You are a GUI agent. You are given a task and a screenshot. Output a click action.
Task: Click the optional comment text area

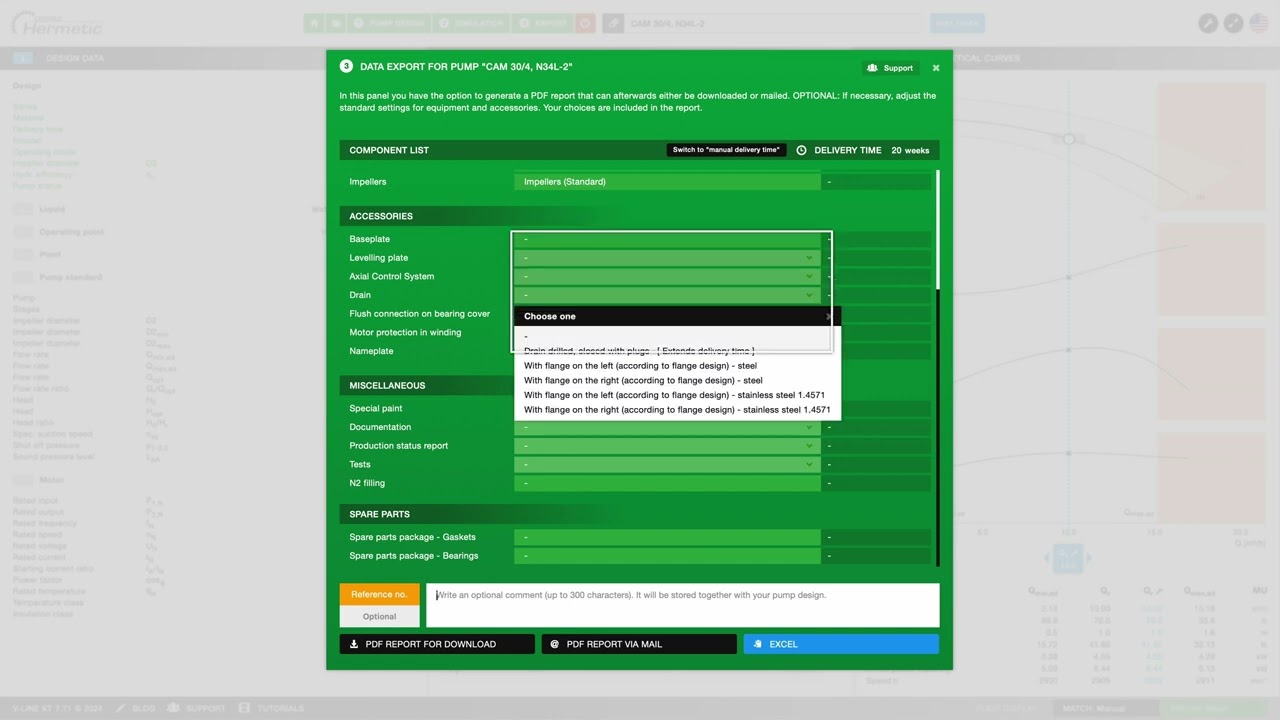(683, 605)
